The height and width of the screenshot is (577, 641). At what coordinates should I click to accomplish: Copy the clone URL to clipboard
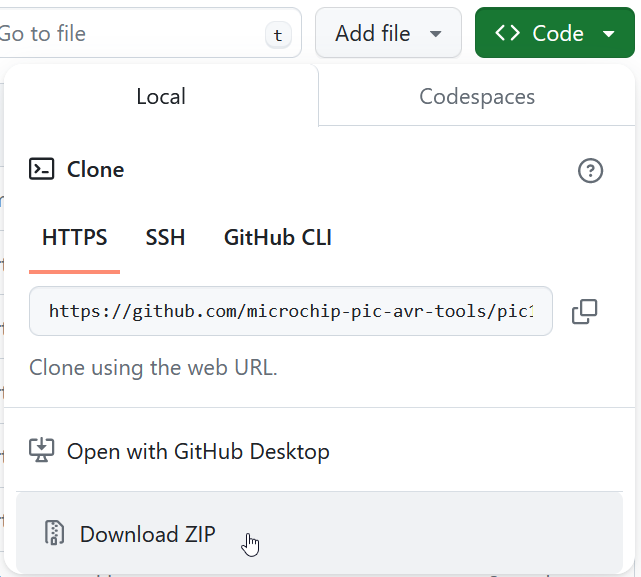click(x=585, y=312)
